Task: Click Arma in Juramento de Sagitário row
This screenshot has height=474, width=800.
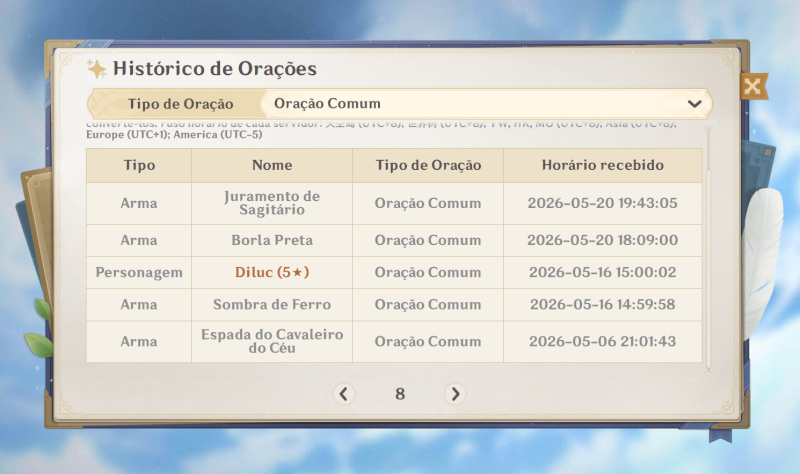Action: (x=139, y=203)
